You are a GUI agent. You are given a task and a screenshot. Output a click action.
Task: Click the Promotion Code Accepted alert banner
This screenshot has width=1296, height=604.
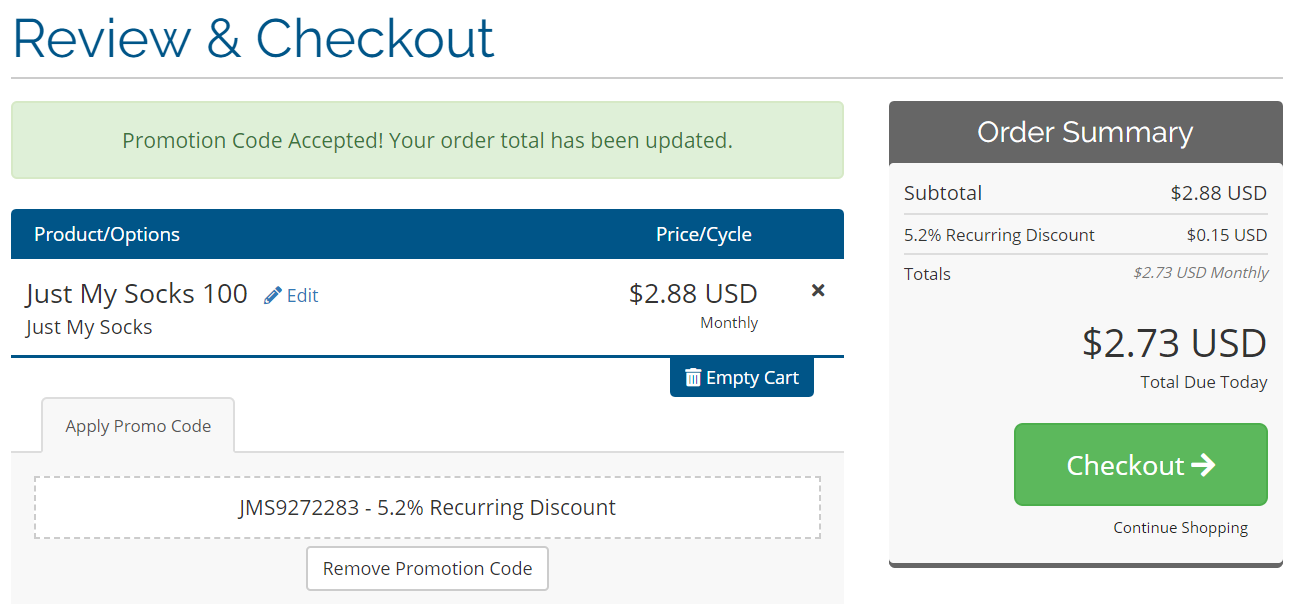tap(427, 140)
